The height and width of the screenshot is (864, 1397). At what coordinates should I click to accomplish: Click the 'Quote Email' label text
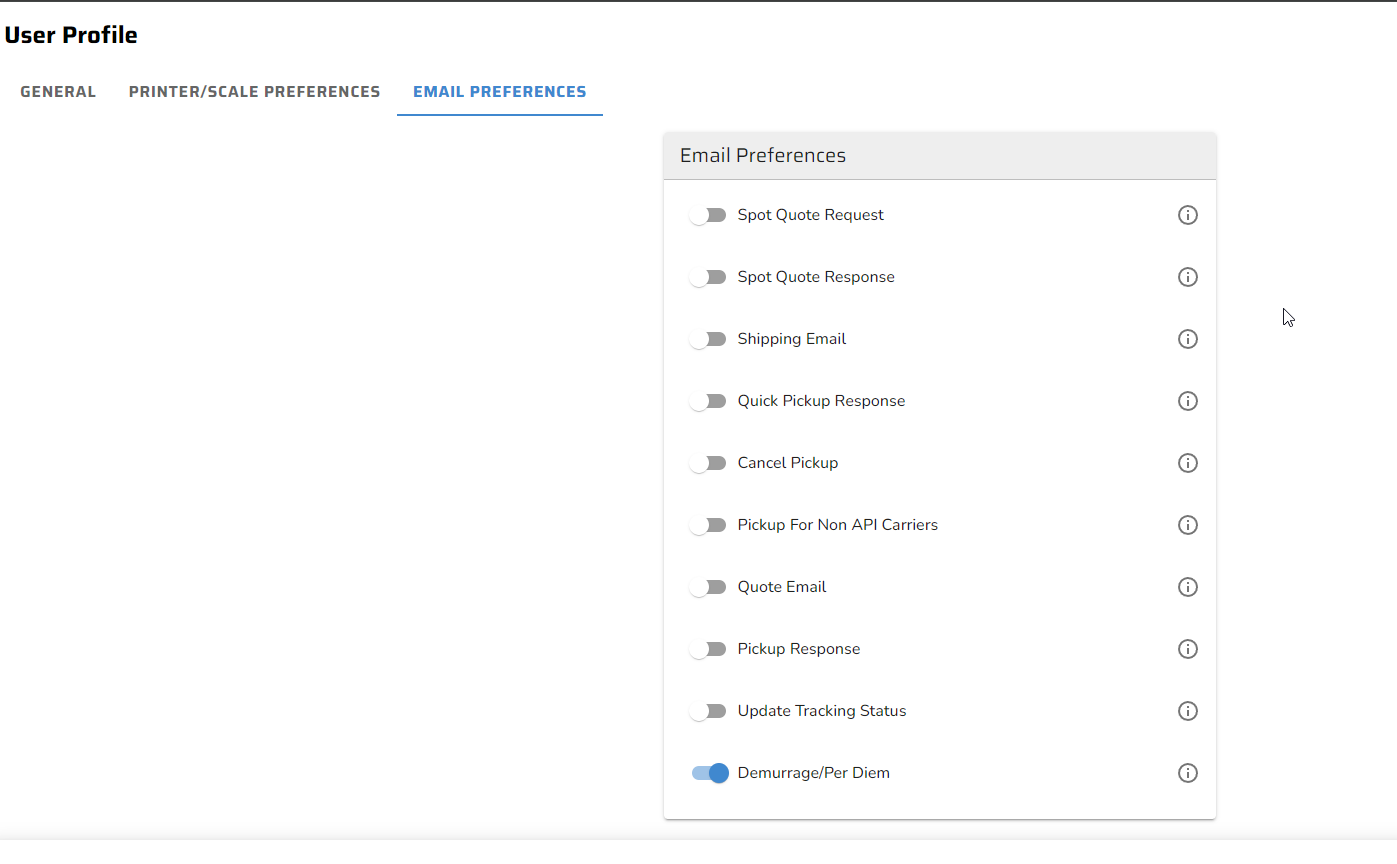(x=782, y=587)
